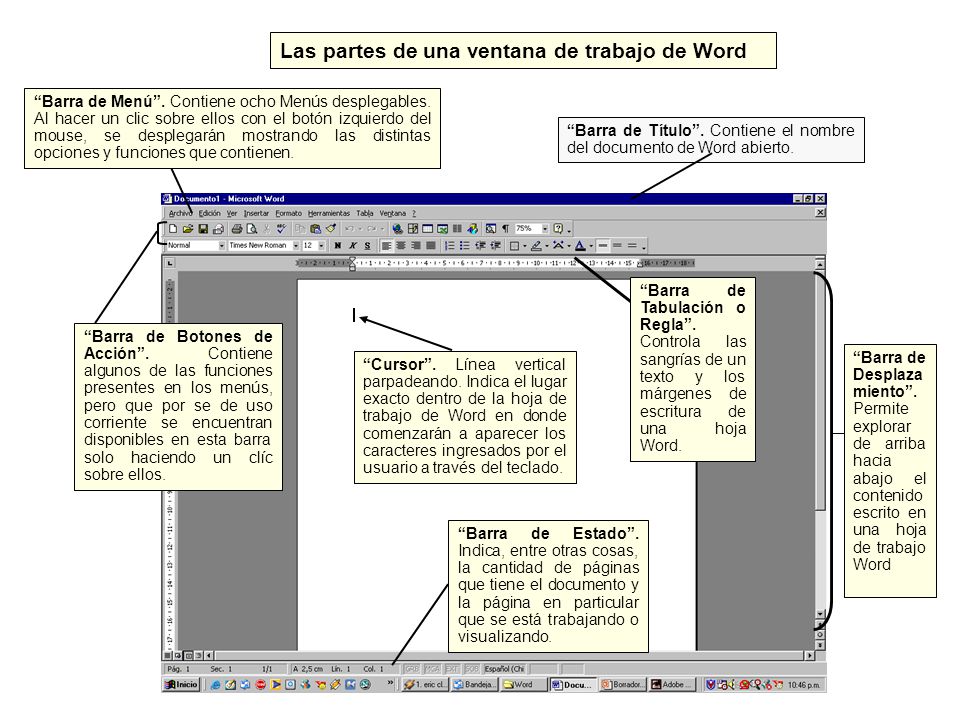Select center alignment button
The image size is (960, 720).
[400, 246]
